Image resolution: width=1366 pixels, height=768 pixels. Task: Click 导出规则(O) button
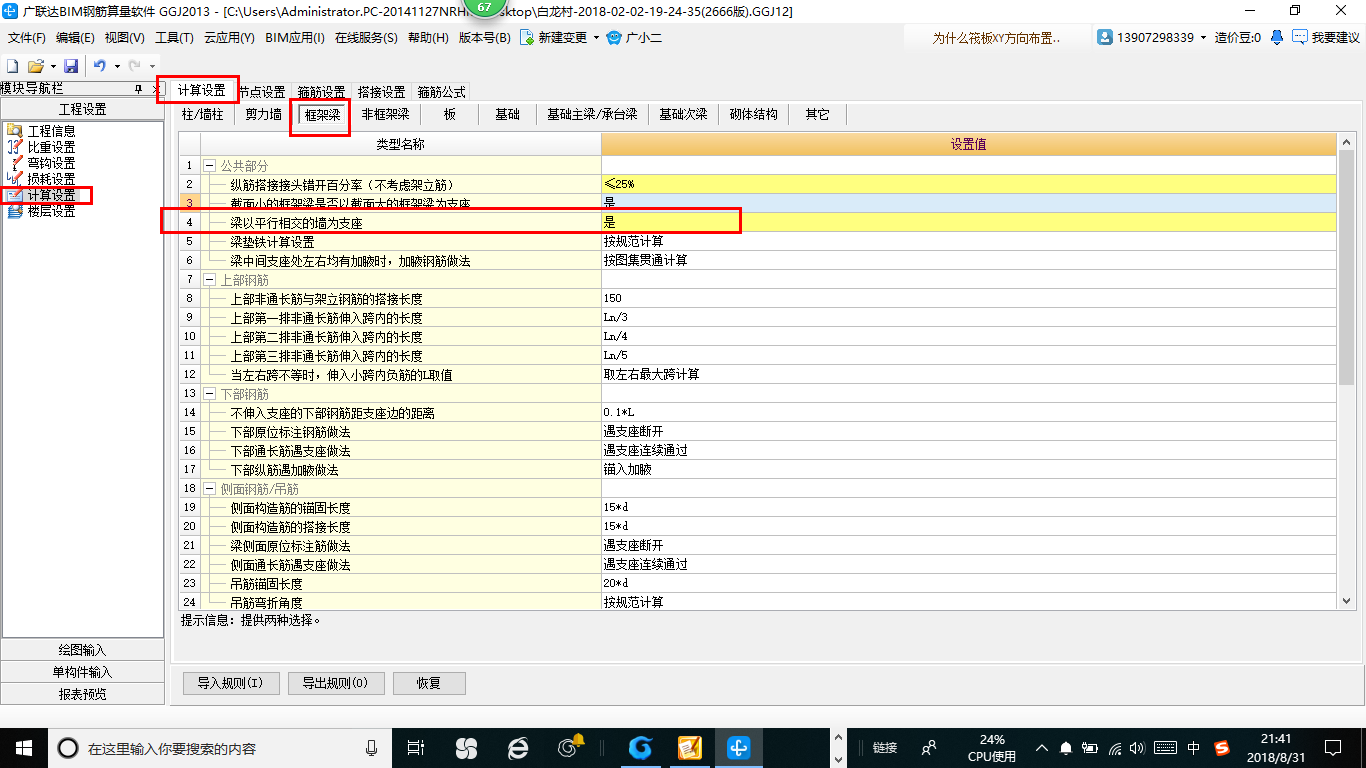334,683
